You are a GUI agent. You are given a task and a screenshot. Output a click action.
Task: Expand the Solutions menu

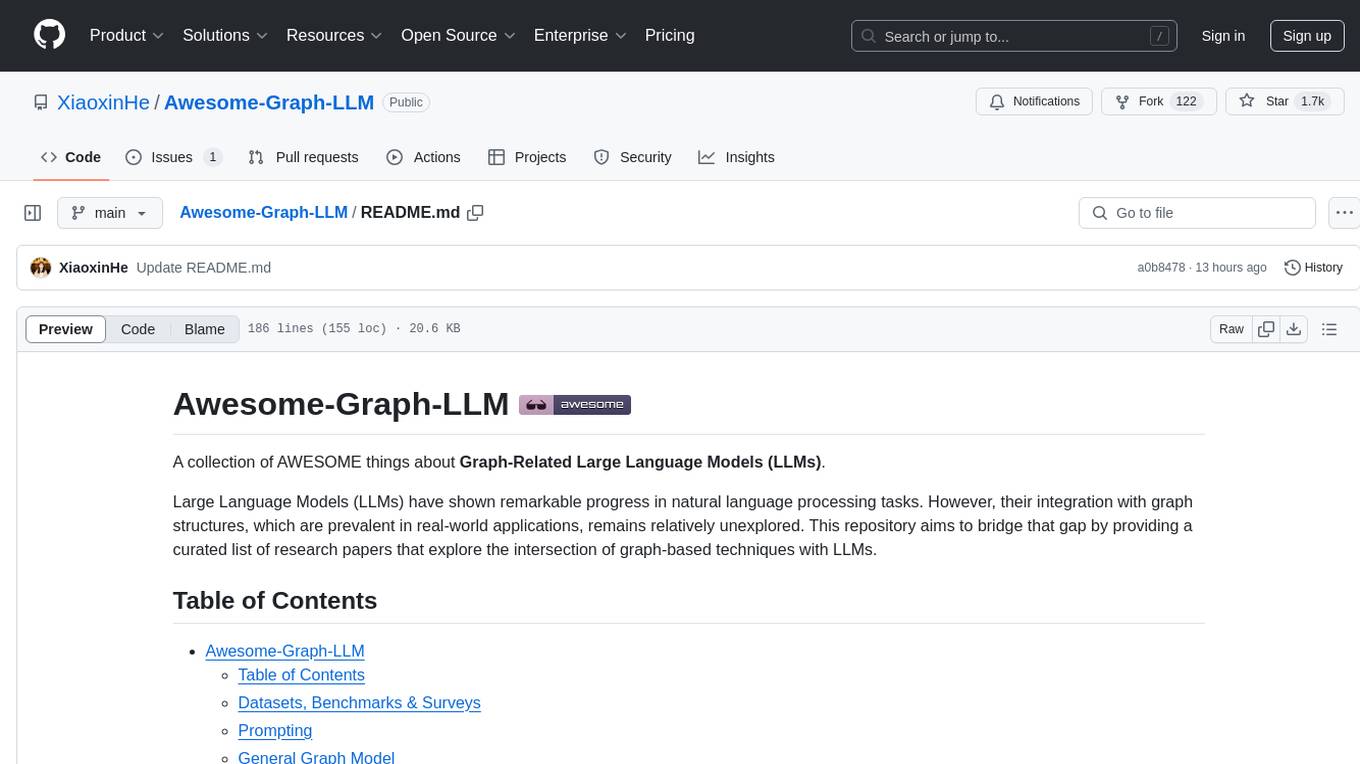(x=225, y=35)
